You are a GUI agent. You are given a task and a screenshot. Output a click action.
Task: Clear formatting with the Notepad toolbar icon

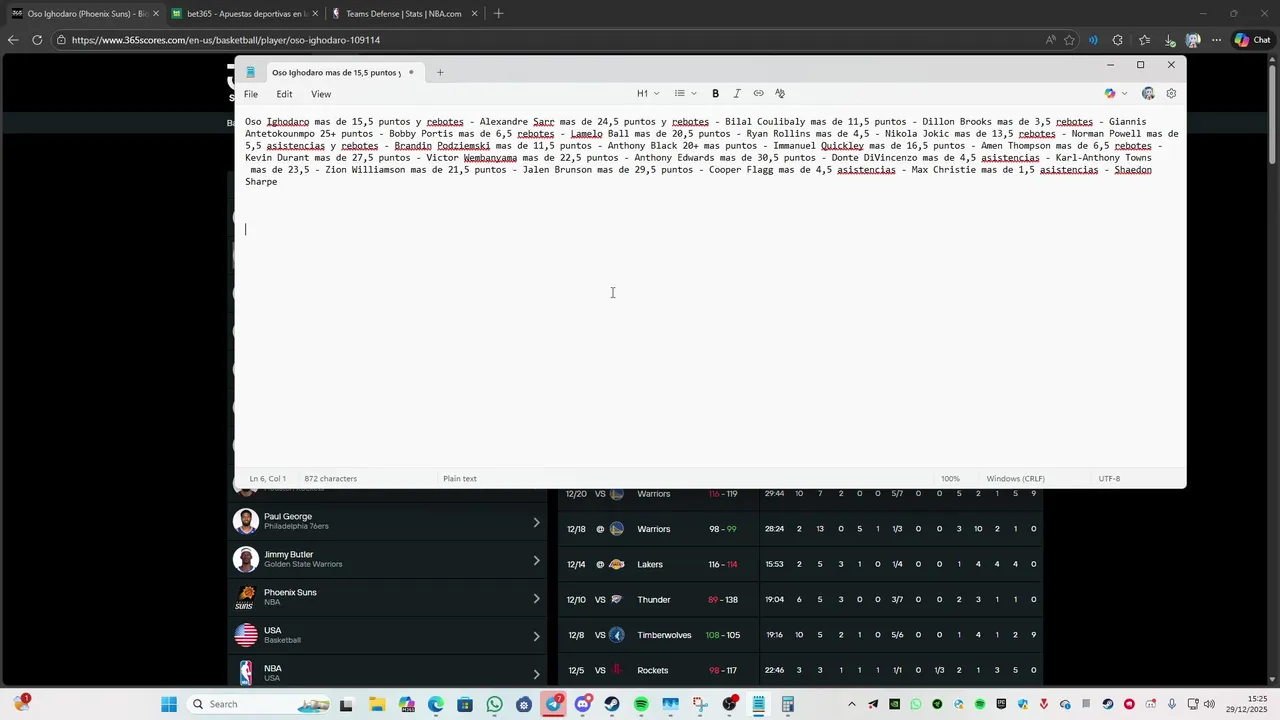(780, 93)
